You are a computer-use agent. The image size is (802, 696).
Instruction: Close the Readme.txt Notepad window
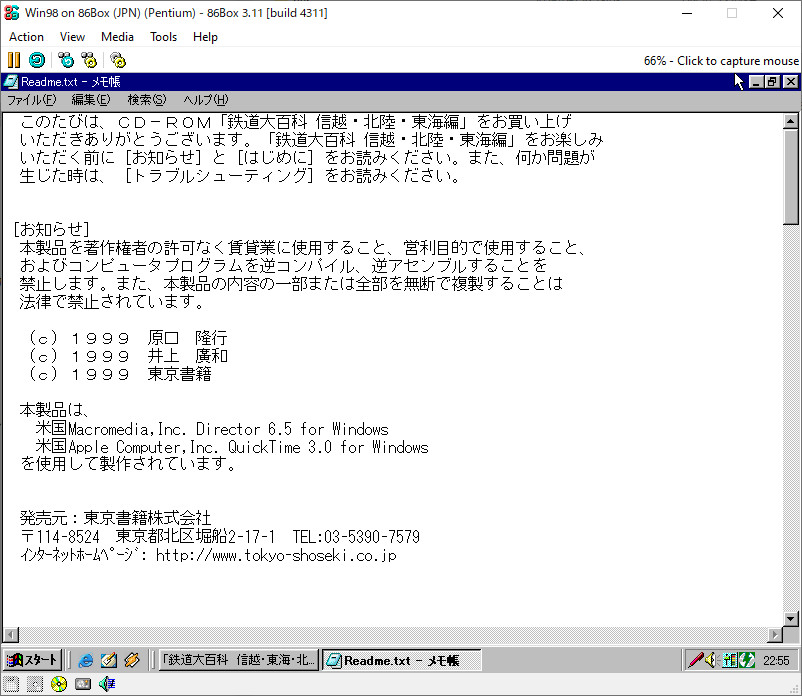pos(791,82)
